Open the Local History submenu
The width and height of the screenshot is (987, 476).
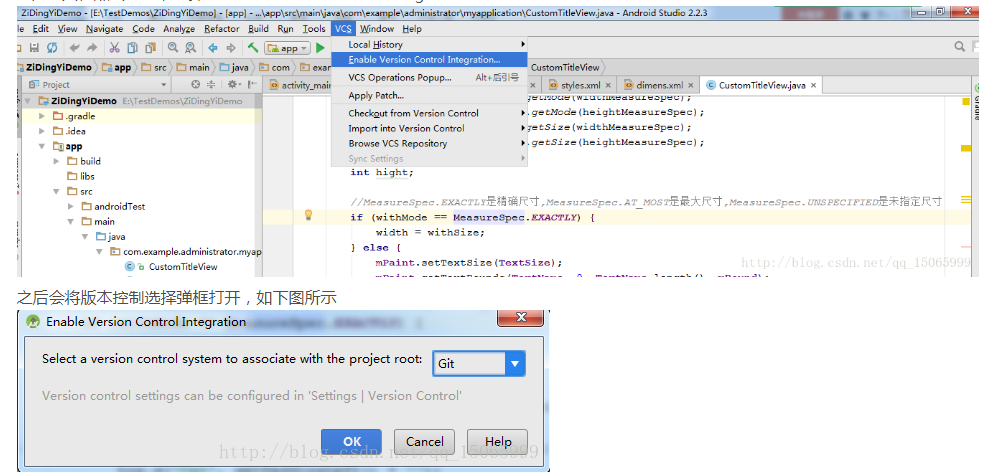429,45
